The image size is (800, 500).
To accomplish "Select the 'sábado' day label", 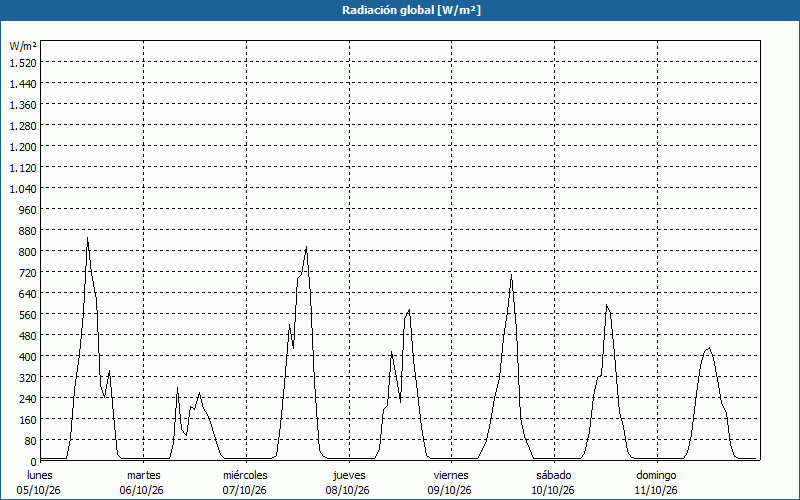I will coord(554,476).
